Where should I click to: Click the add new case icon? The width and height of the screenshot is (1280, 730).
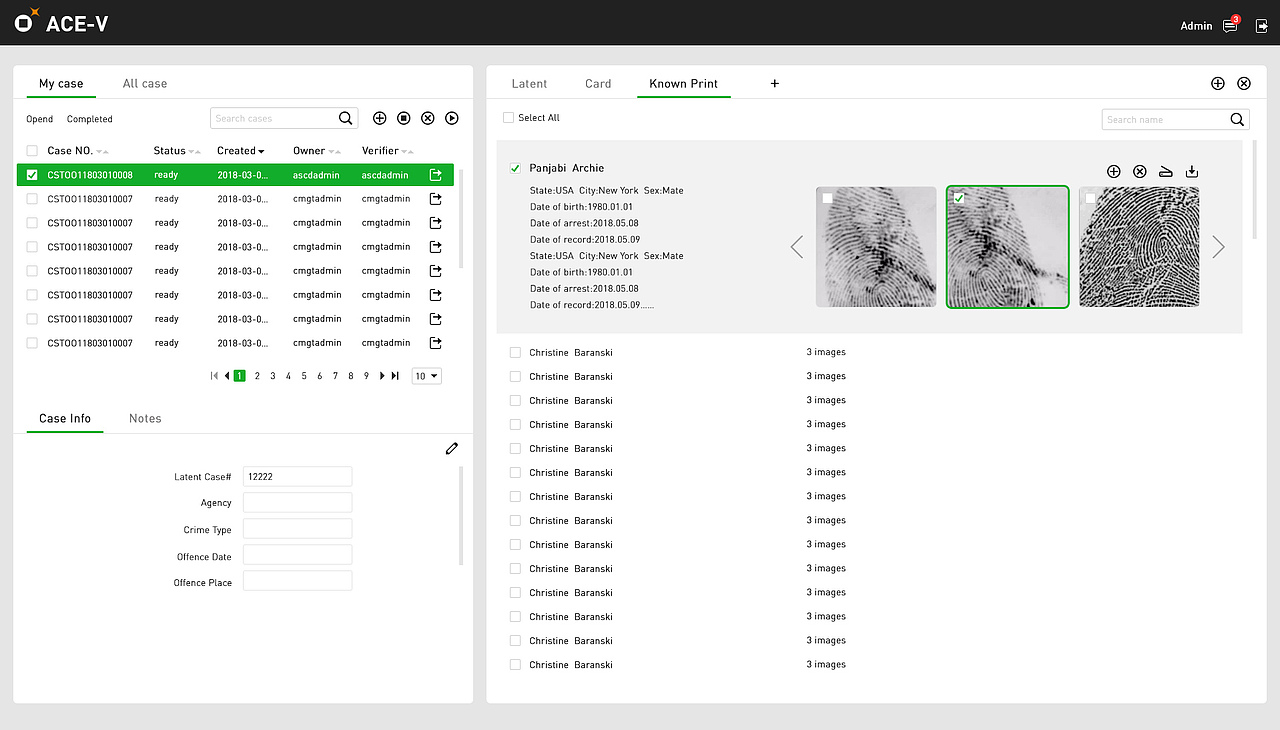[379, 117]
